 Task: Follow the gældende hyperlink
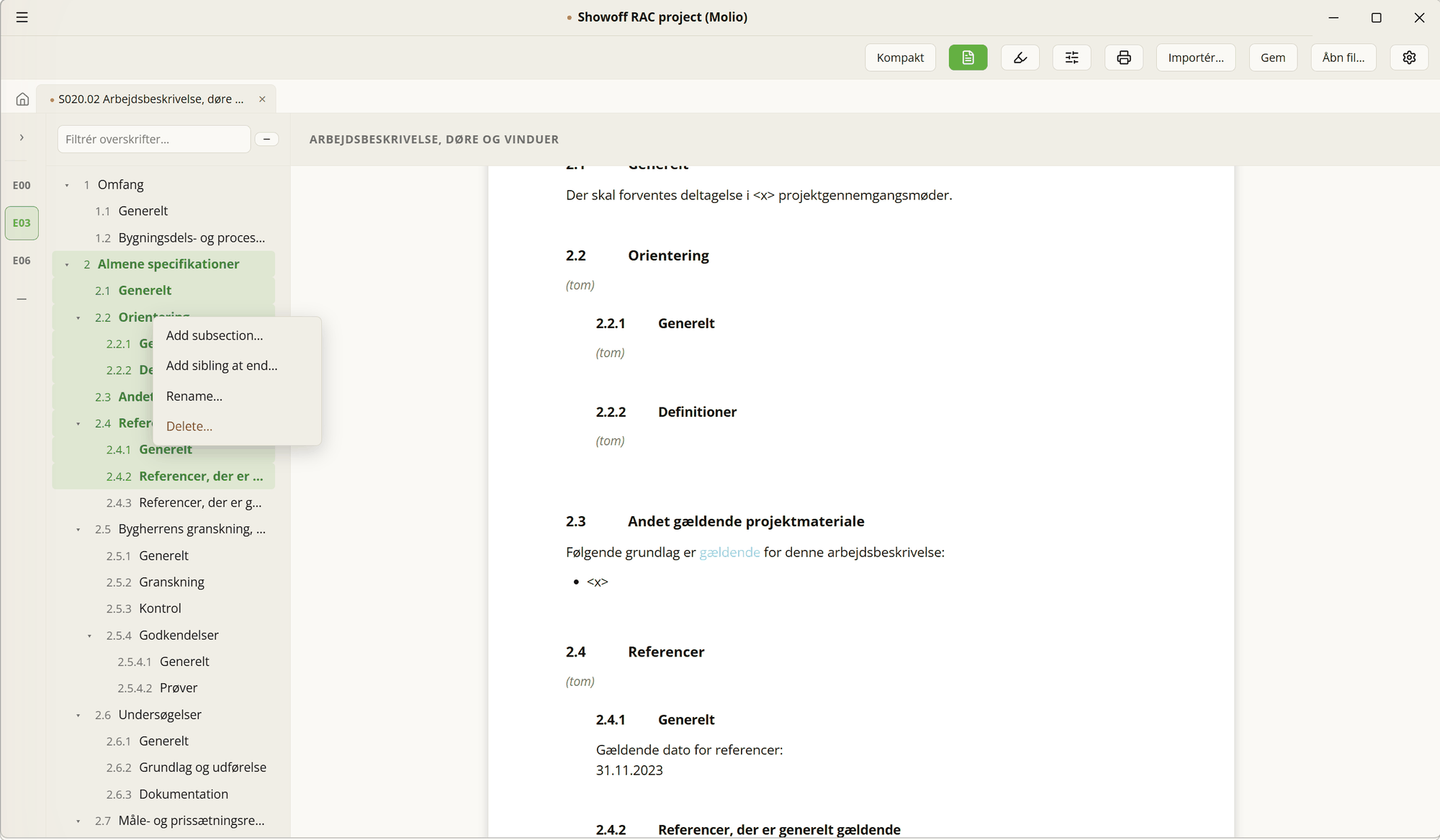coord(729,552)
